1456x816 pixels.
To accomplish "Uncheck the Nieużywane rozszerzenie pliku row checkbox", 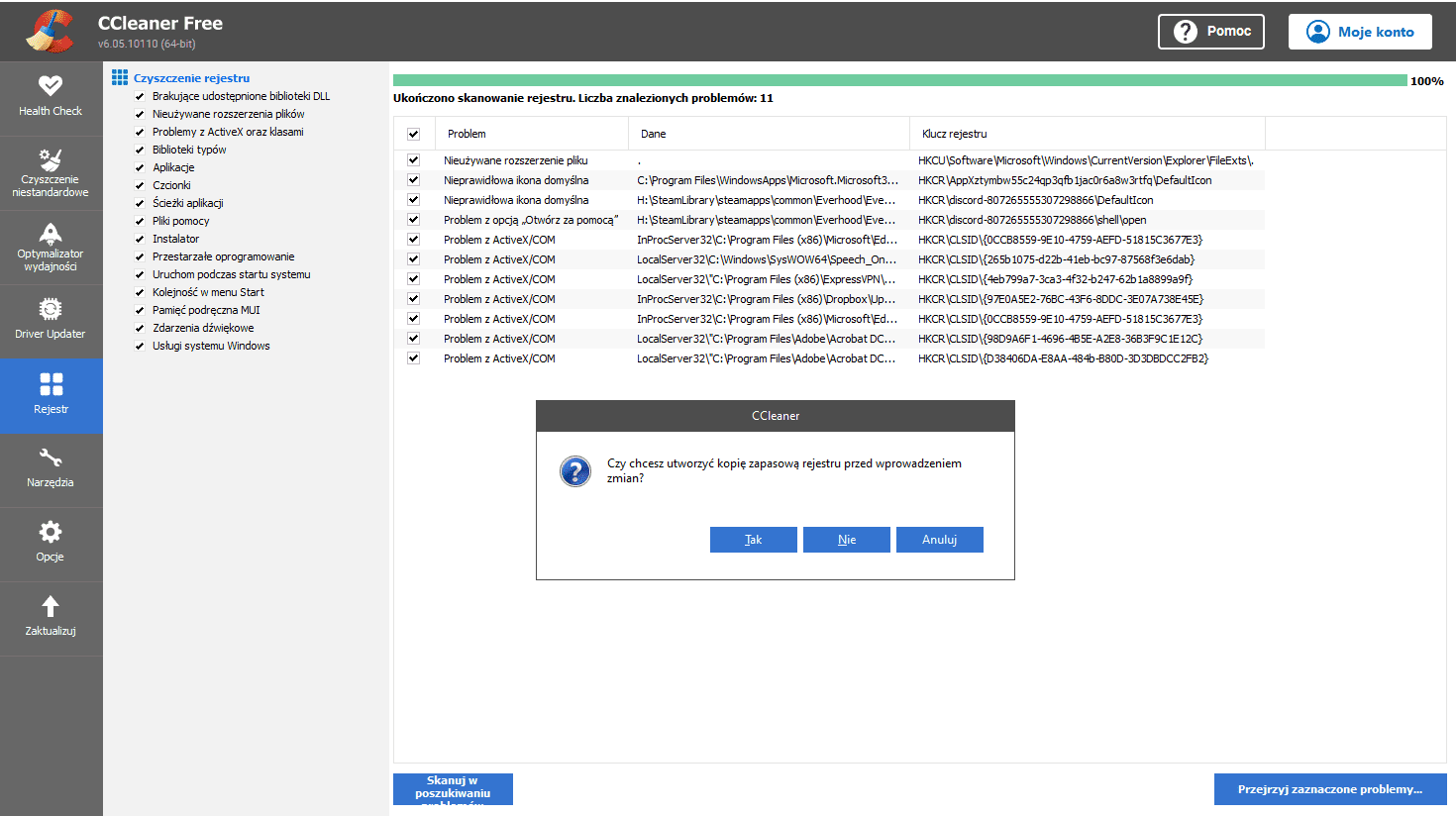I will pyautogui.click(x=414, y=160).
